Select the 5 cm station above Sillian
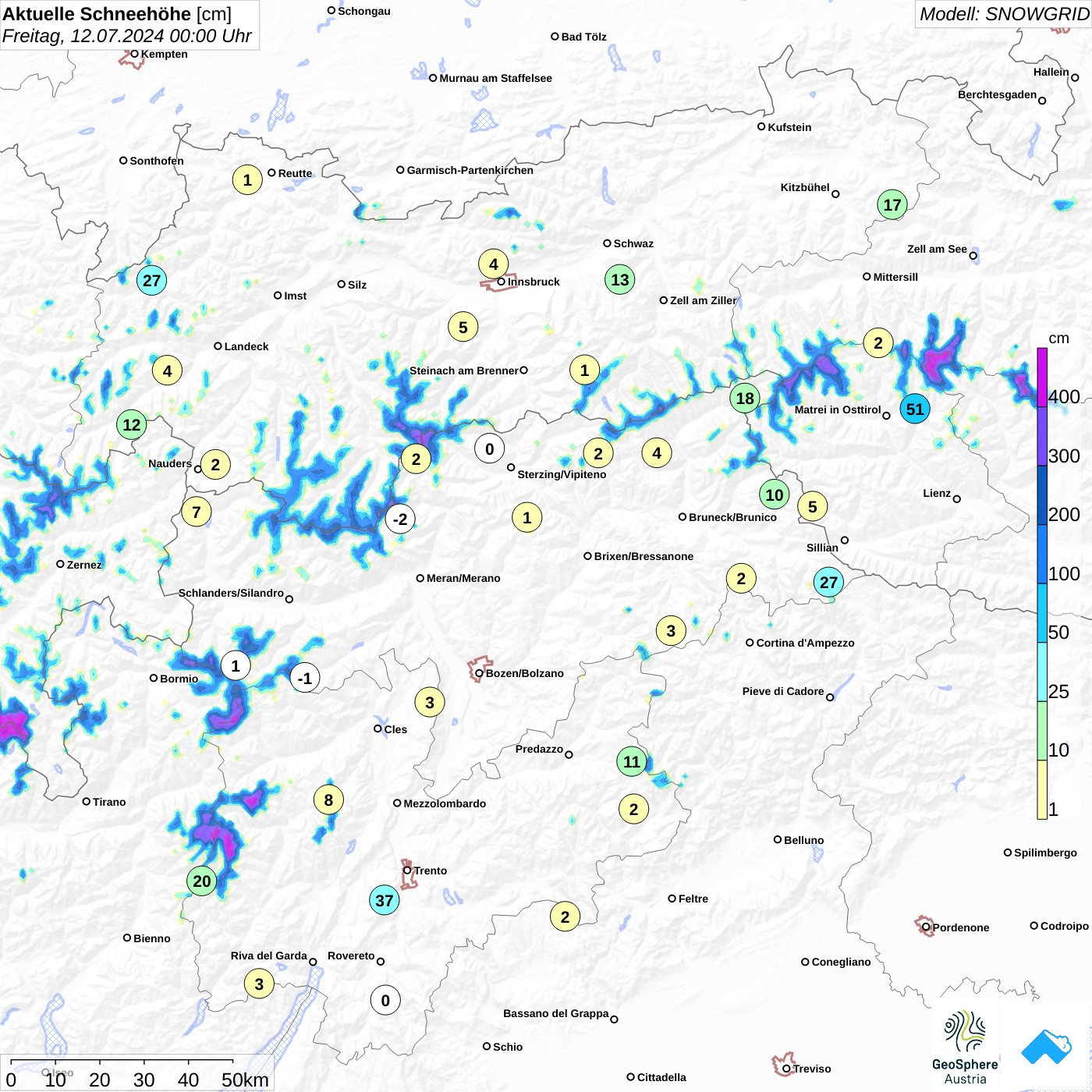 (813, 506)
